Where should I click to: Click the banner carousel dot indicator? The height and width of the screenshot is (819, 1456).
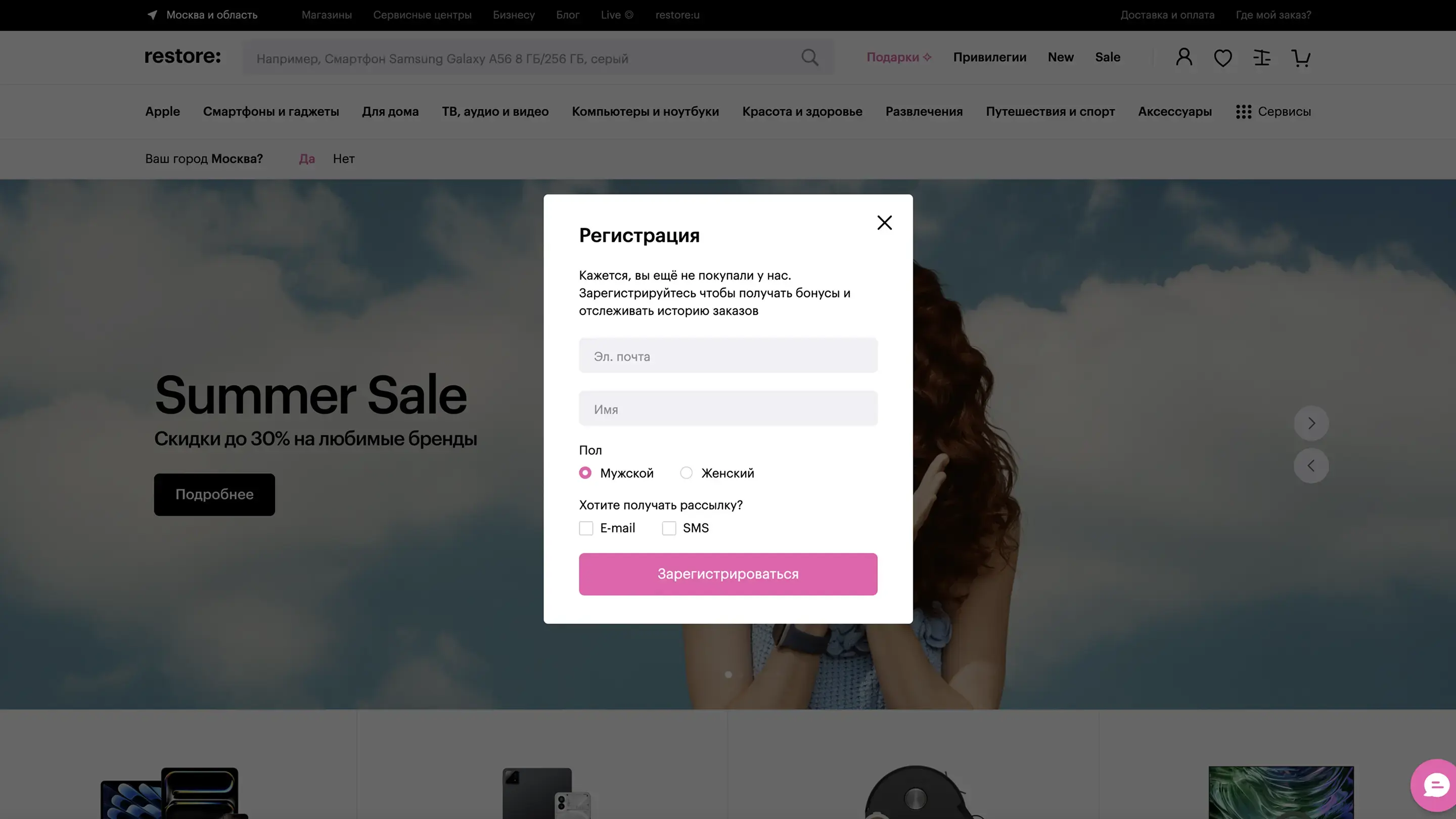click(728, 674)
